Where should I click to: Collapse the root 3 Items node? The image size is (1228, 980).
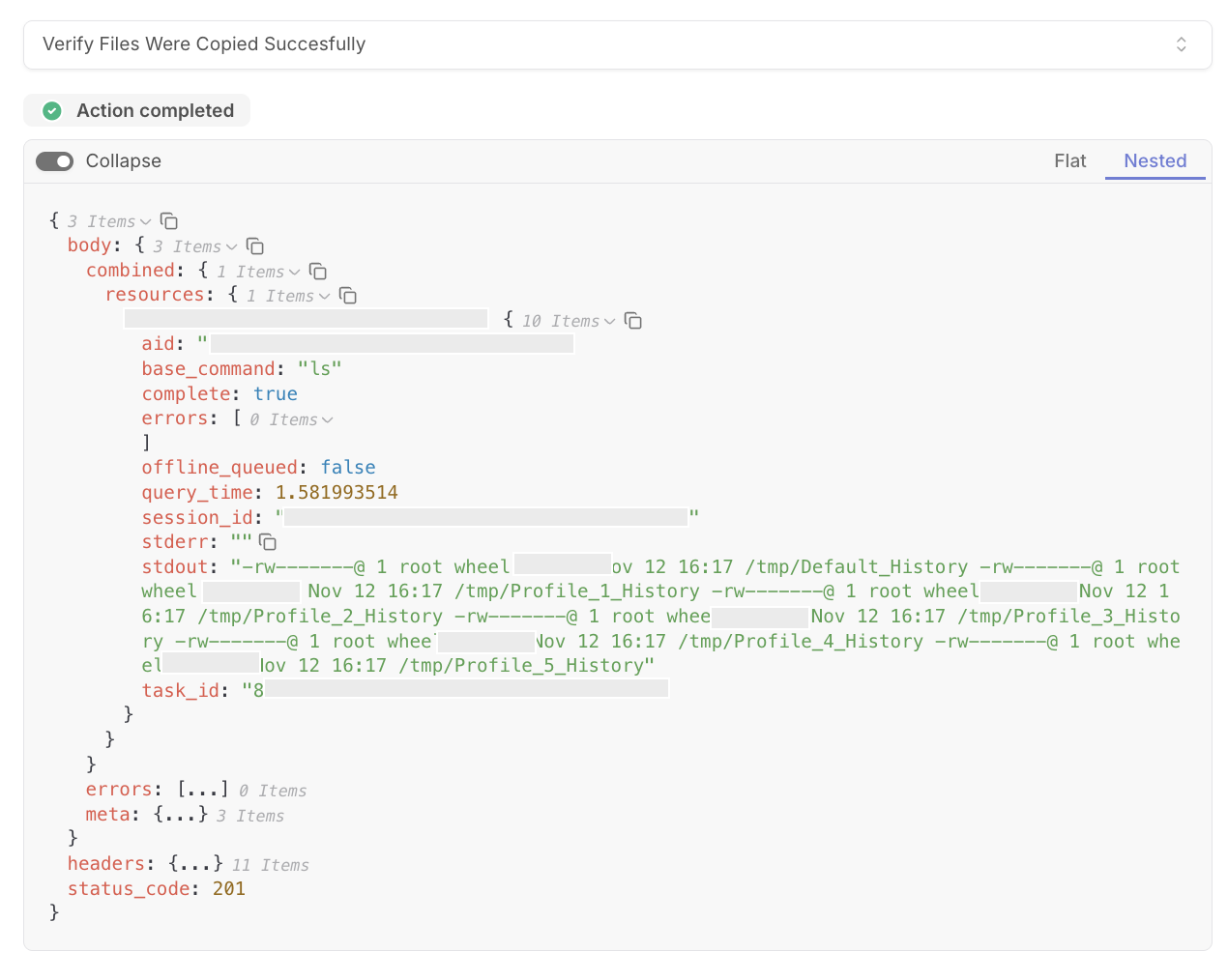pos(146,222)
